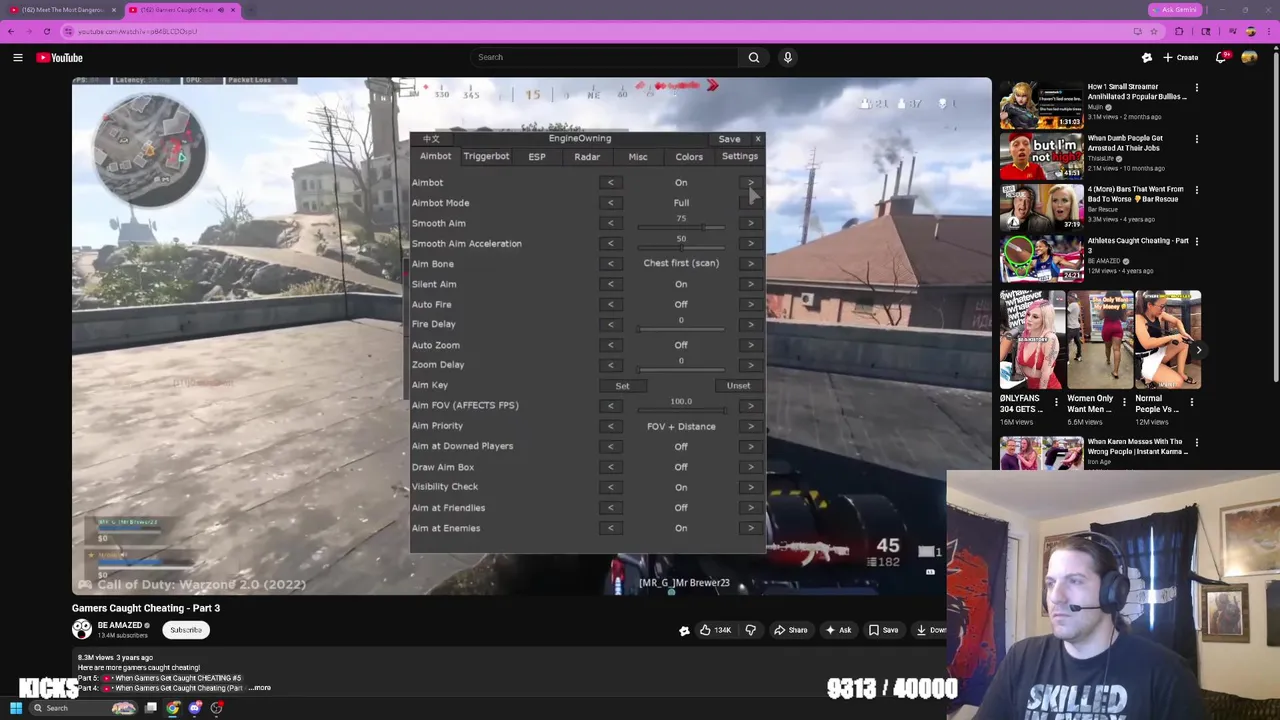Viewport: 1280px width, 720px height.
Task: Switch to the Settings tab
Action: click(x=740, y=156)
